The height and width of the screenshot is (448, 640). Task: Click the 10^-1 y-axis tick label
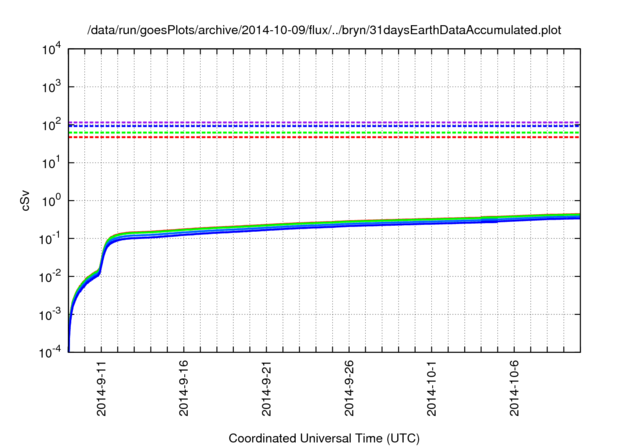50,238
